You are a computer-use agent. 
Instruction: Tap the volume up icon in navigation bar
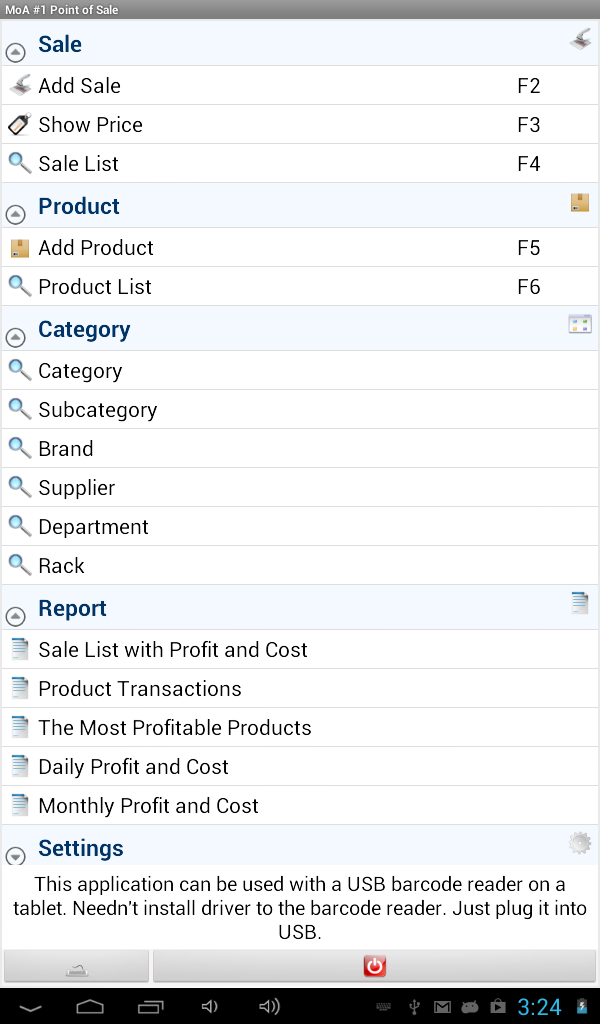270,1007
